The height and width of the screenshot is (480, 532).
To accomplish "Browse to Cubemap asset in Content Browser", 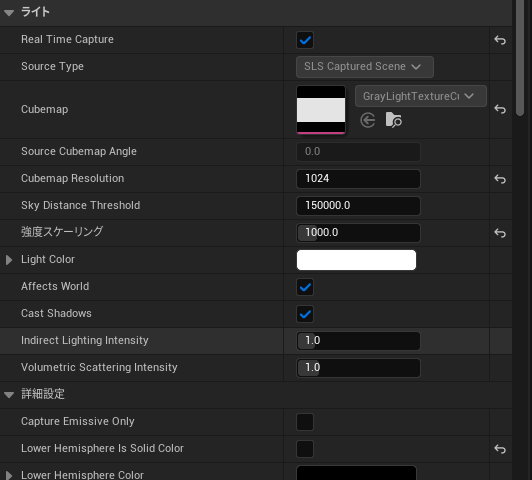I will click(394, 120).
